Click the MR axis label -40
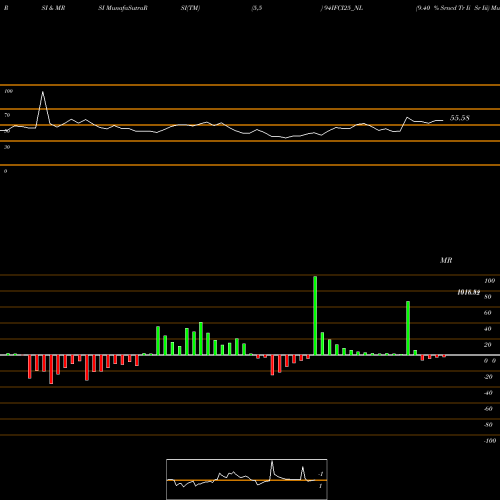The image size is (500, 500). 488,393
